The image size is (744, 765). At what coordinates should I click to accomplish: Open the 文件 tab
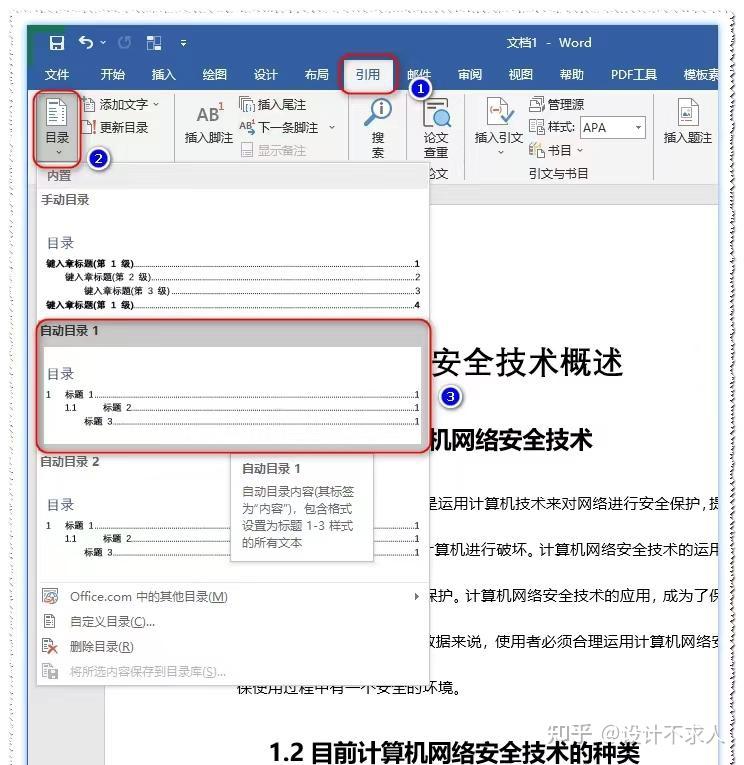tap(57, 75)
